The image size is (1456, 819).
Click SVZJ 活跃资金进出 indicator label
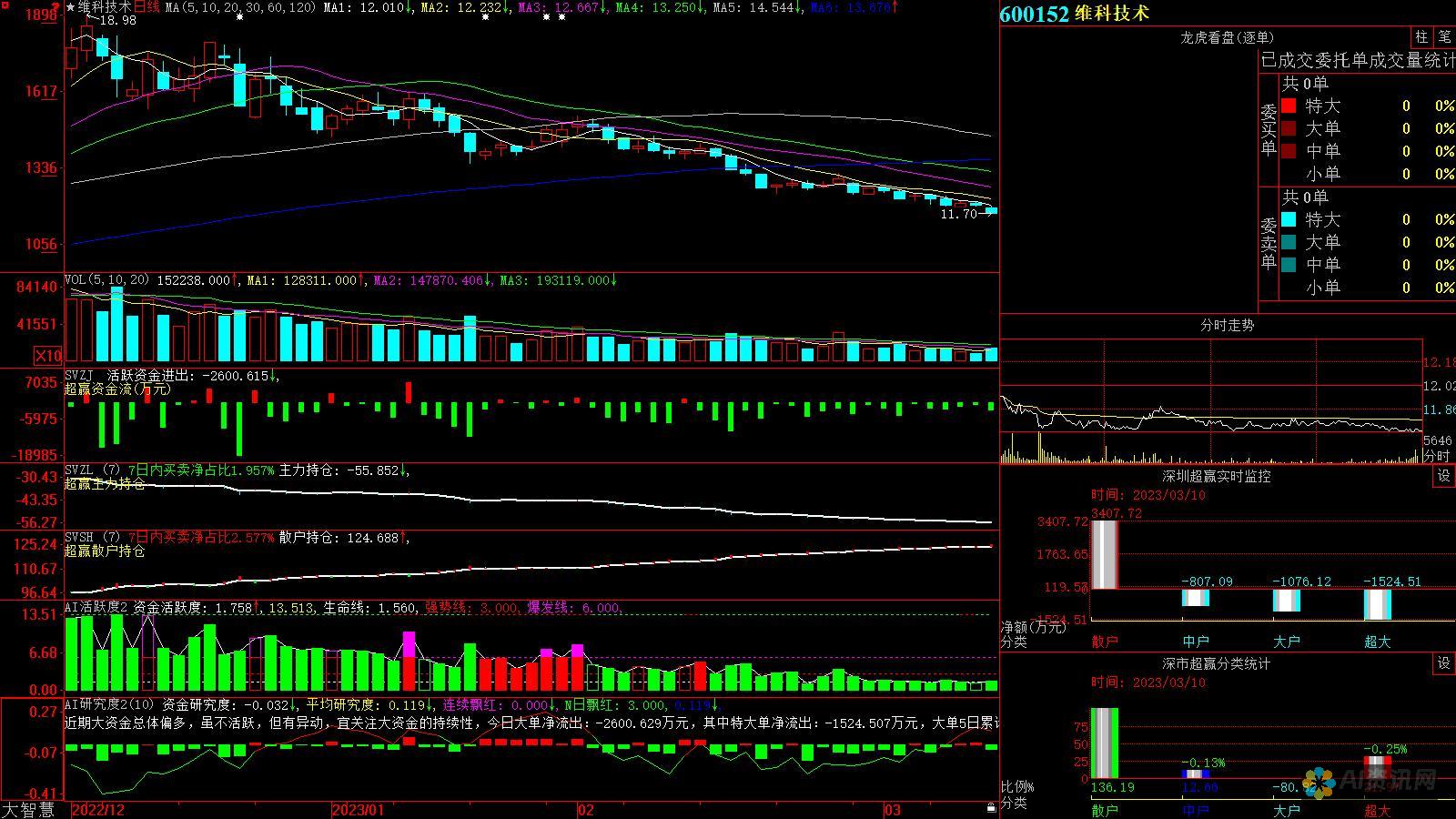pyautogui.click(x=129, y=375)
